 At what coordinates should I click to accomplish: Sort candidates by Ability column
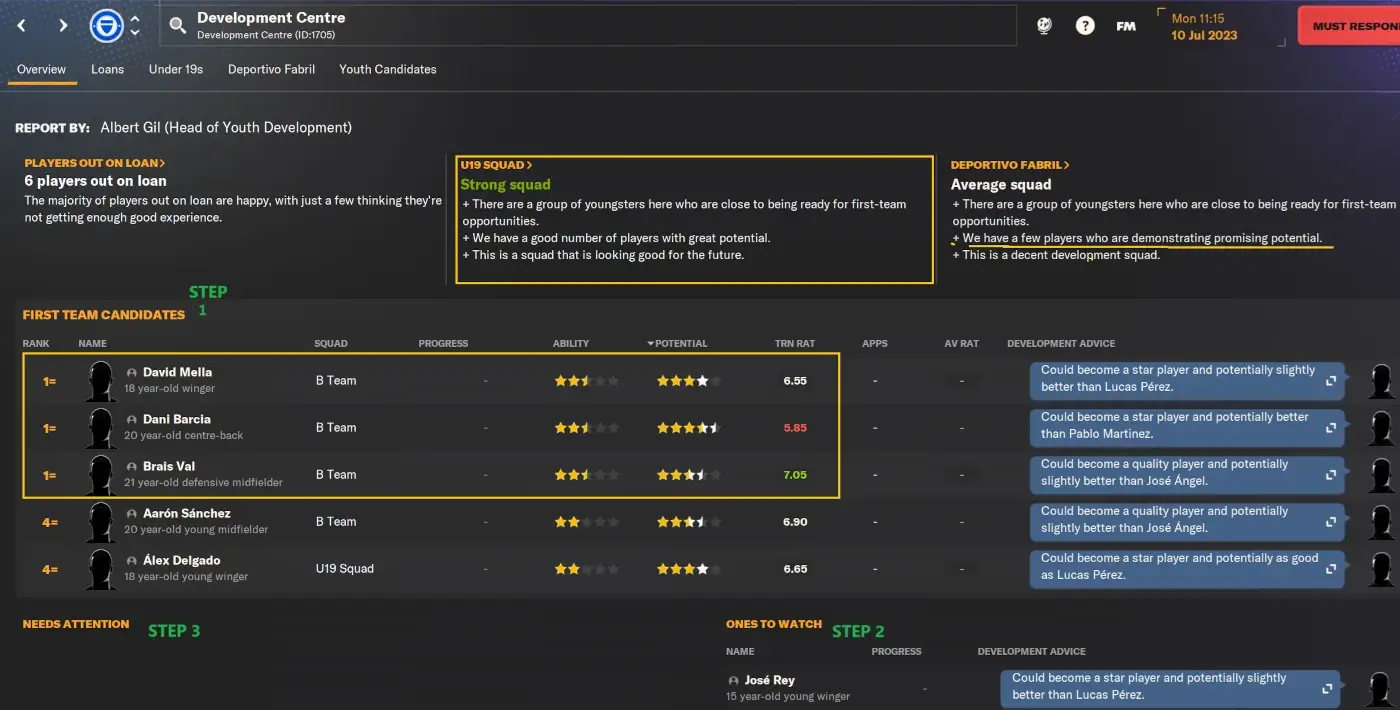coord(571,343)
